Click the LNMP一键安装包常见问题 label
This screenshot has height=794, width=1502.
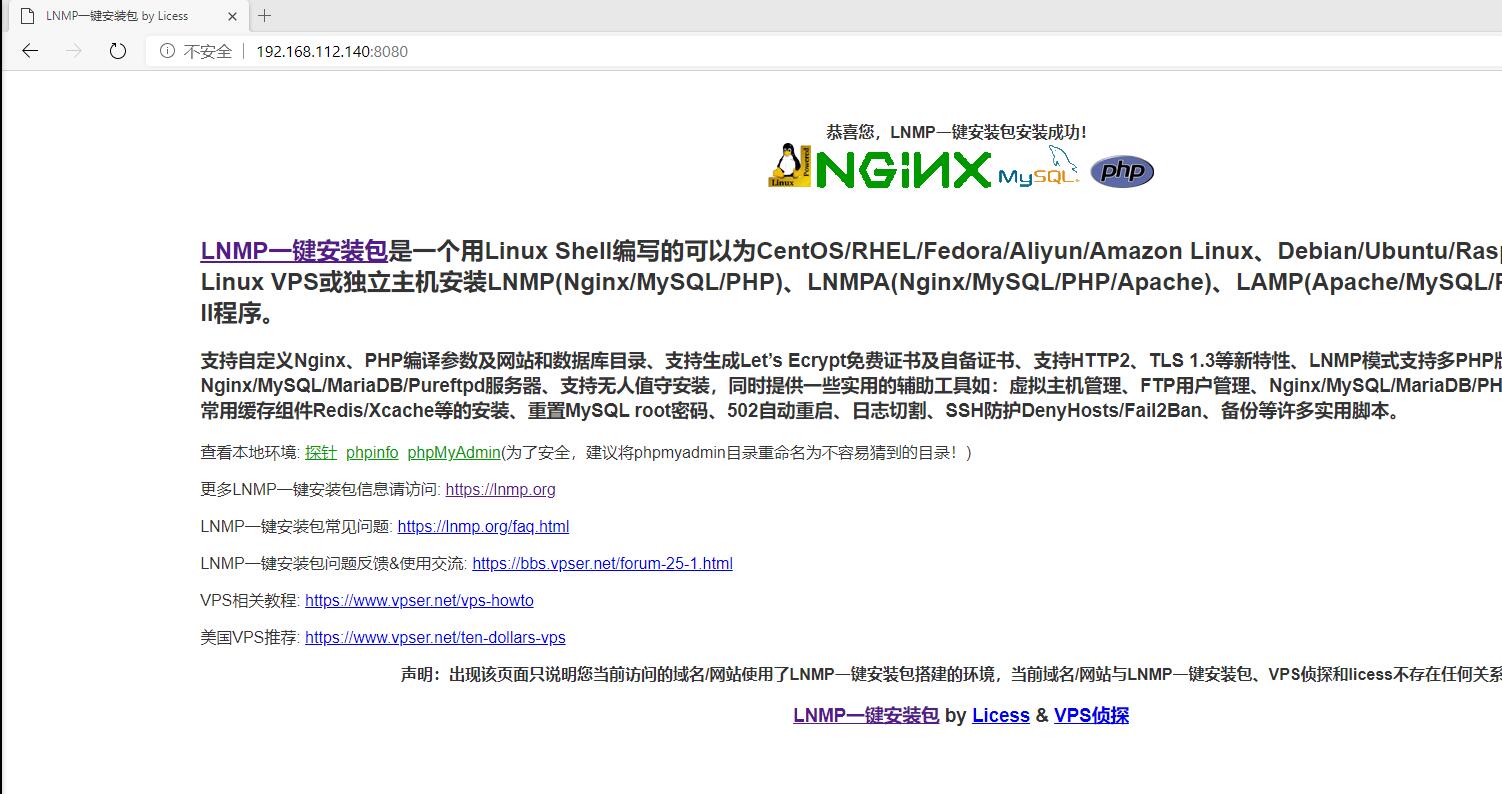point(296,527)
